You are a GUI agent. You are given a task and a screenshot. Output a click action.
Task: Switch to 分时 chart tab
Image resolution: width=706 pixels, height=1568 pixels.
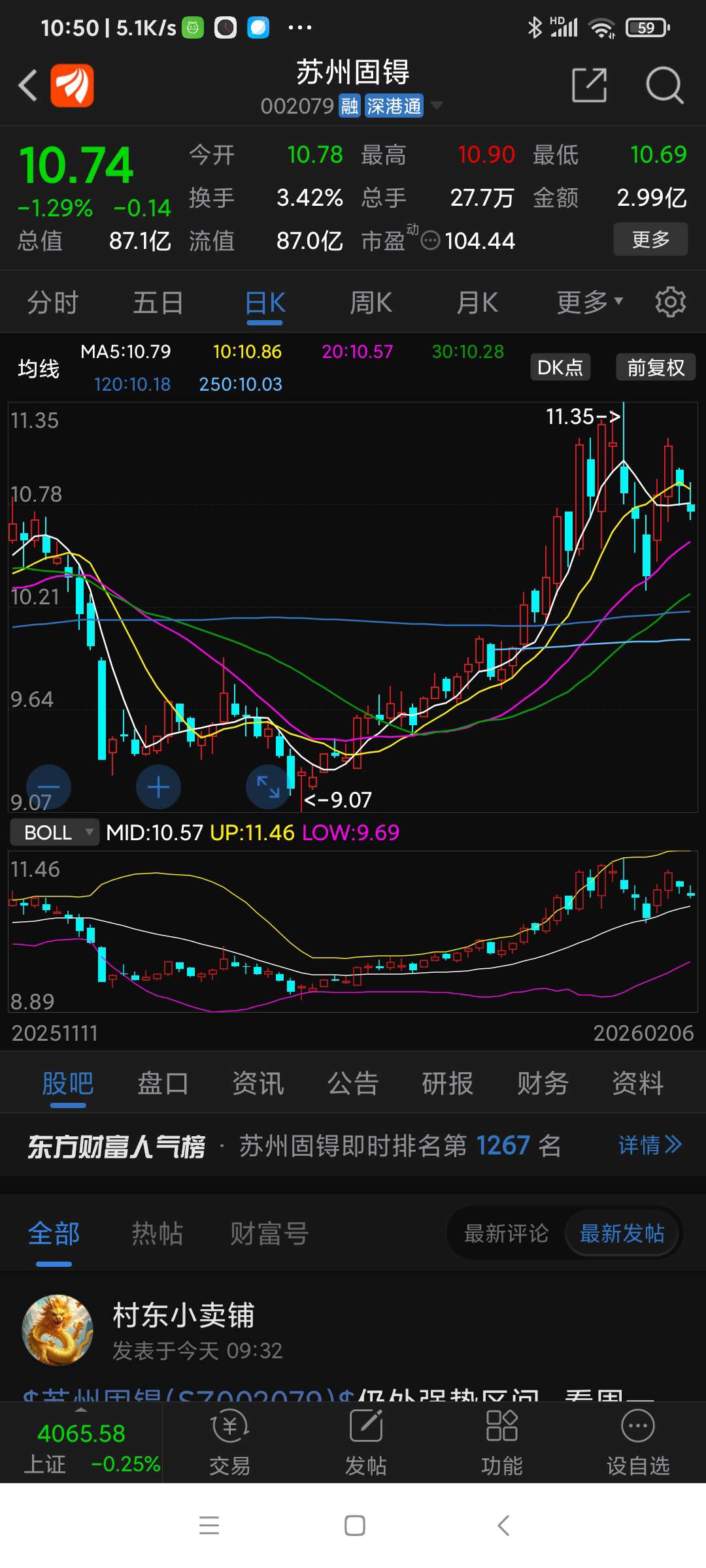tap(52, 302)
